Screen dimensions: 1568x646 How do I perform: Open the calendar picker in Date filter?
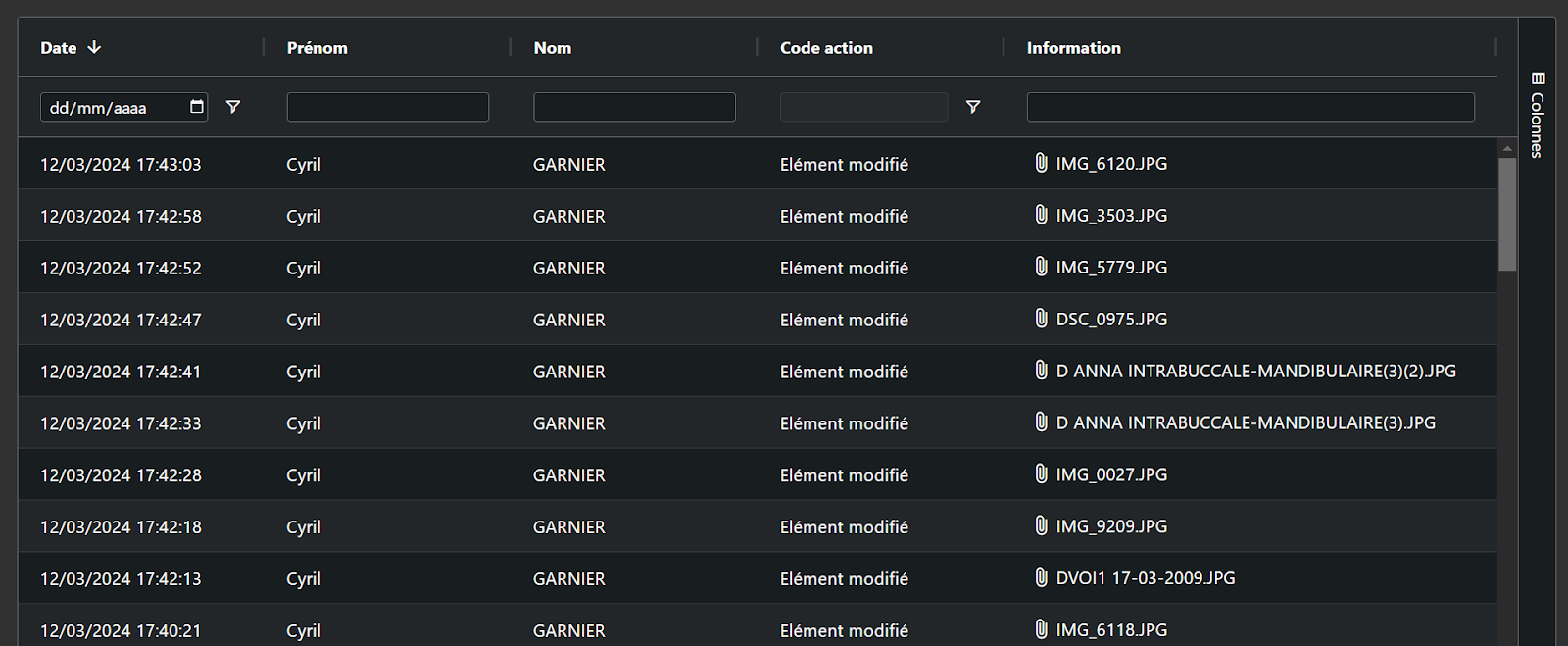197,107
